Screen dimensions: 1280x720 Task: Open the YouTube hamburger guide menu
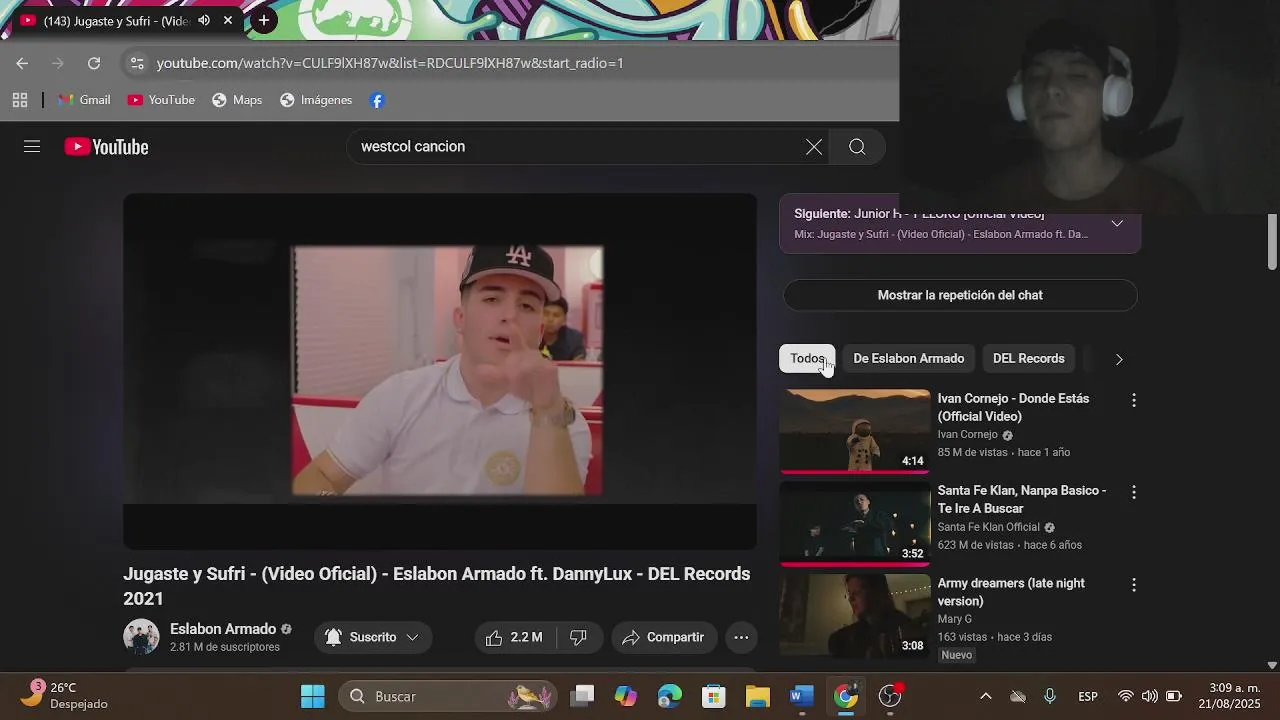(32, 147)
